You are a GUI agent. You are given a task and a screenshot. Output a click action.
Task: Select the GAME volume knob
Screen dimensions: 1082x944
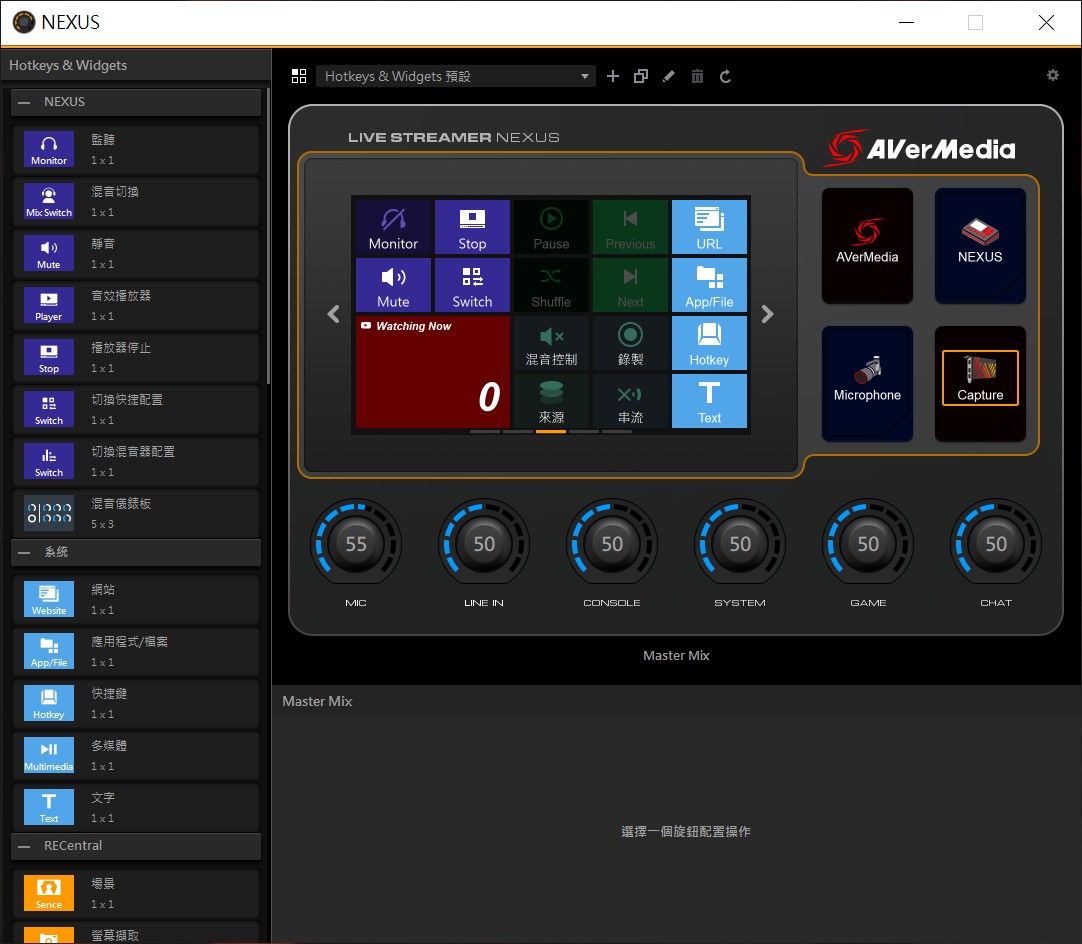click(868, 544)
